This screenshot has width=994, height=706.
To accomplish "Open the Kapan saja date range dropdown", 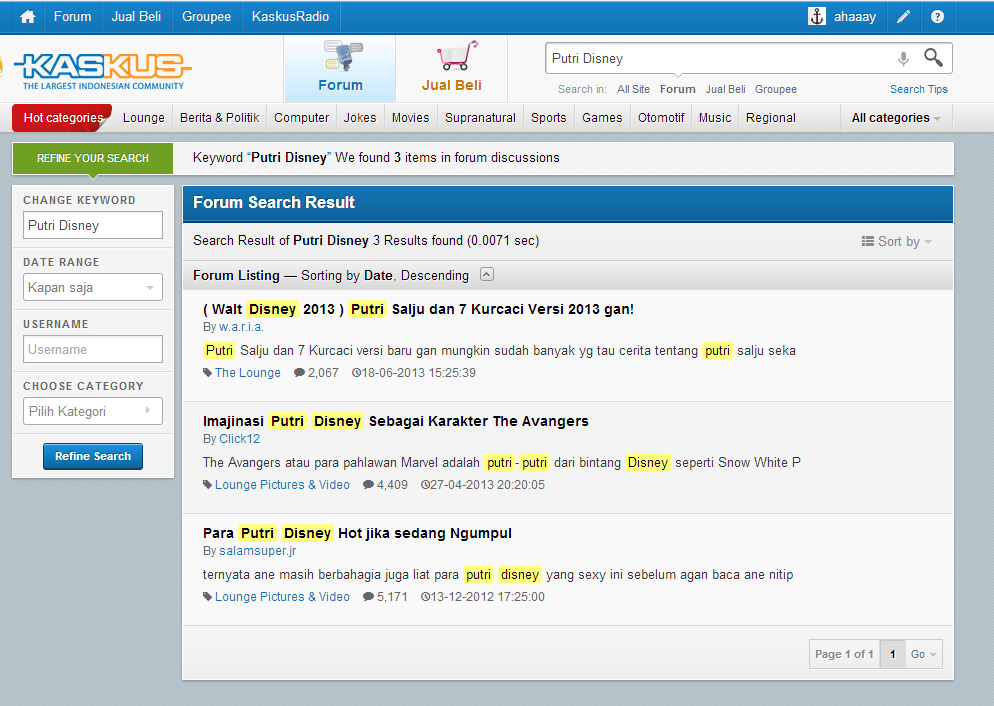I will [93, 287].
